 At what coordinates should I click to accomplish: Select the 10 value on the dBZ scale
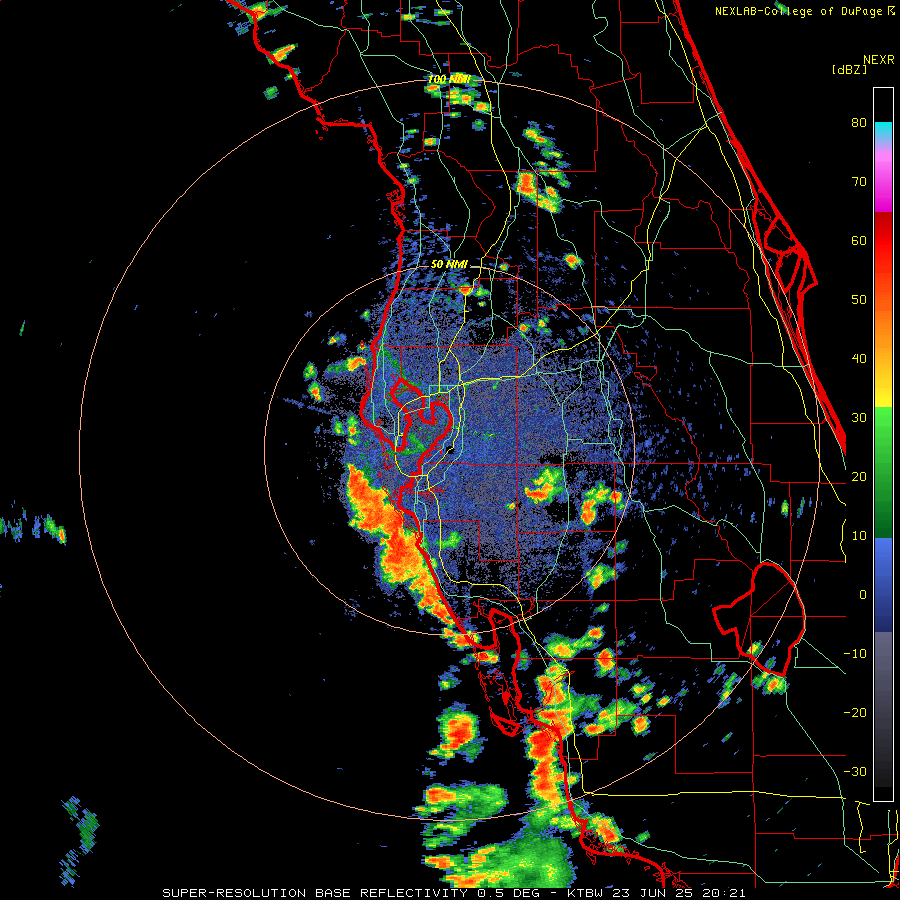point(859,536)
